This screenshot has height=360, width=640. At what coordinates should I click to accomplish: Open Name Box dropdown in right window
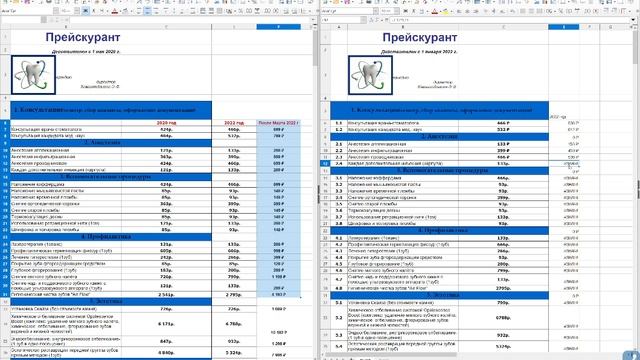364,20
